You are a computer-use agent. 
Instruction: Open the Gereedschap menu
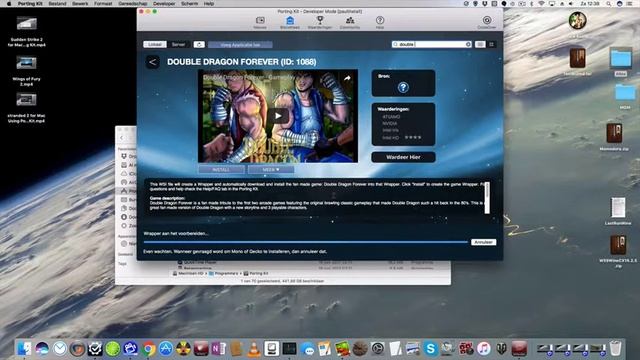(133, 3)
